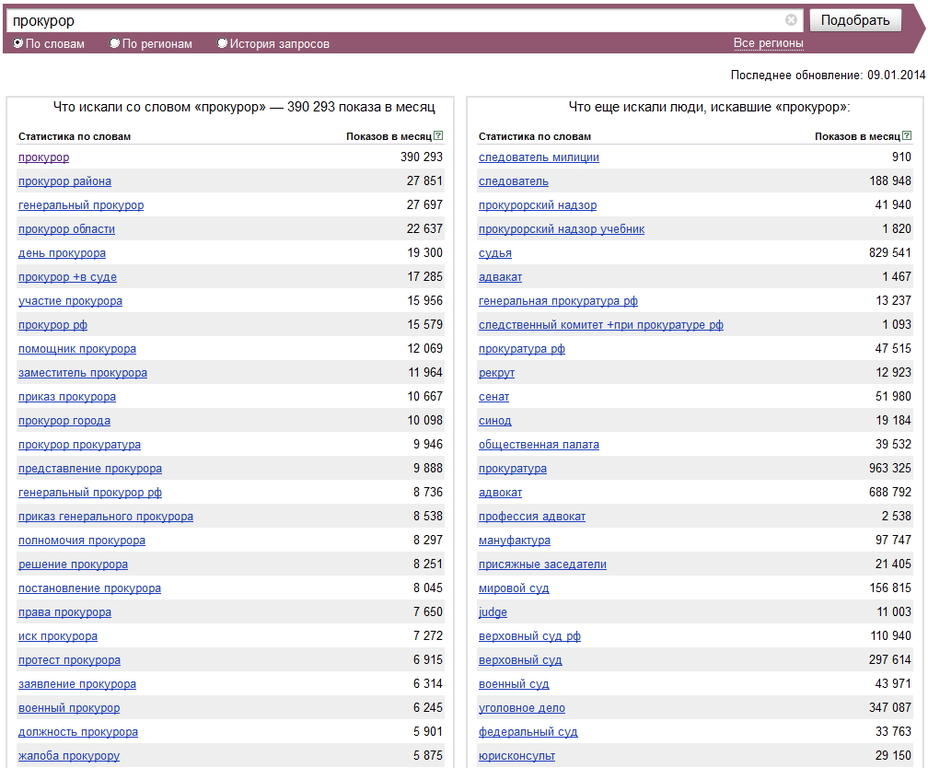
Task: Follow the 'верховный суд рф' link
Action: coord(529,636)
